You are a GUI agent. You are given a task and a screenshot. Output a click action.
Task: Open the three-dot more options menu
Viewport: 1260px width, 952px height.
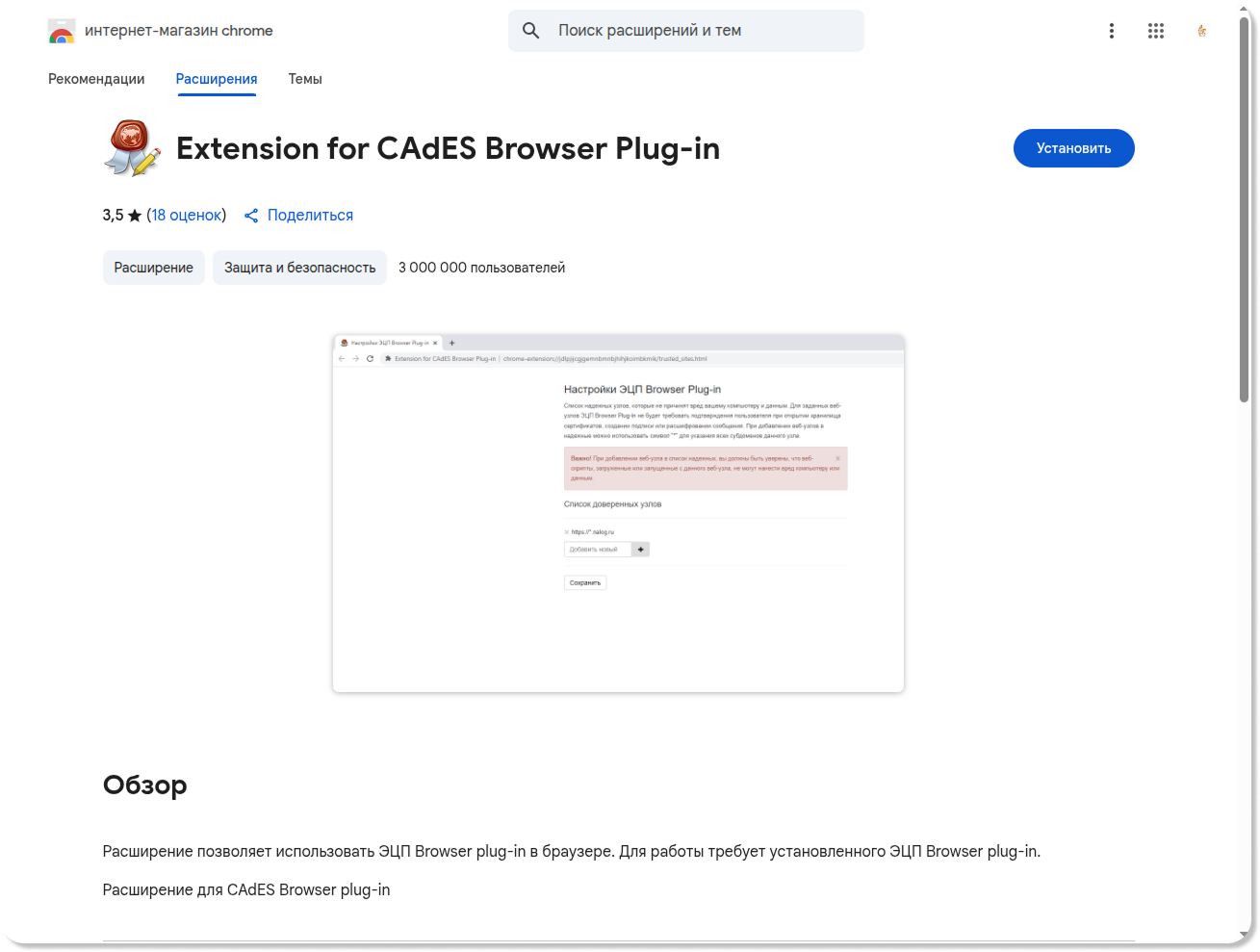tap(1111, 31)
